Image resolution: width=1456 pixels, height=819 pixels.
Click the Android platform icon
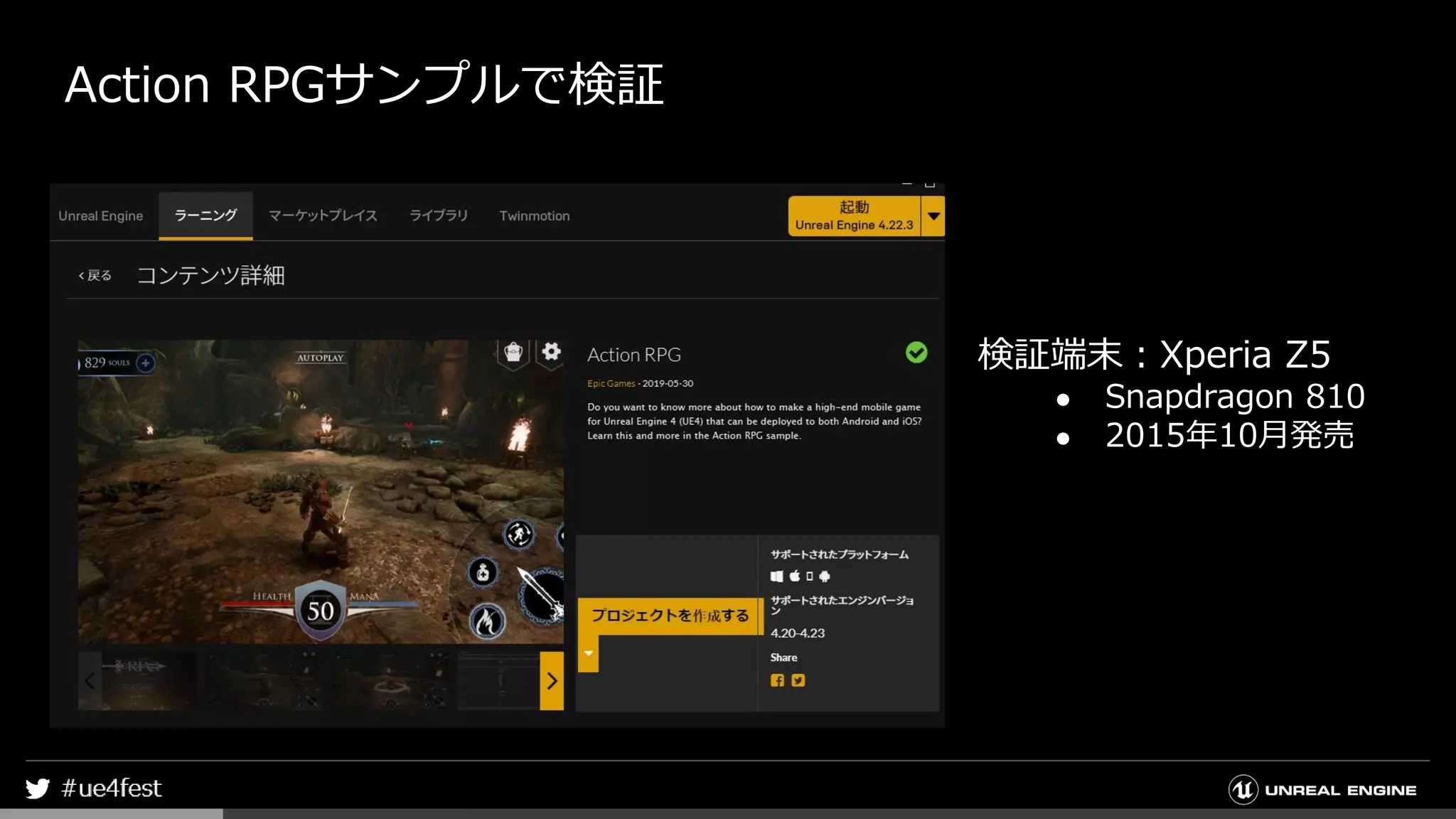(825, 577)
